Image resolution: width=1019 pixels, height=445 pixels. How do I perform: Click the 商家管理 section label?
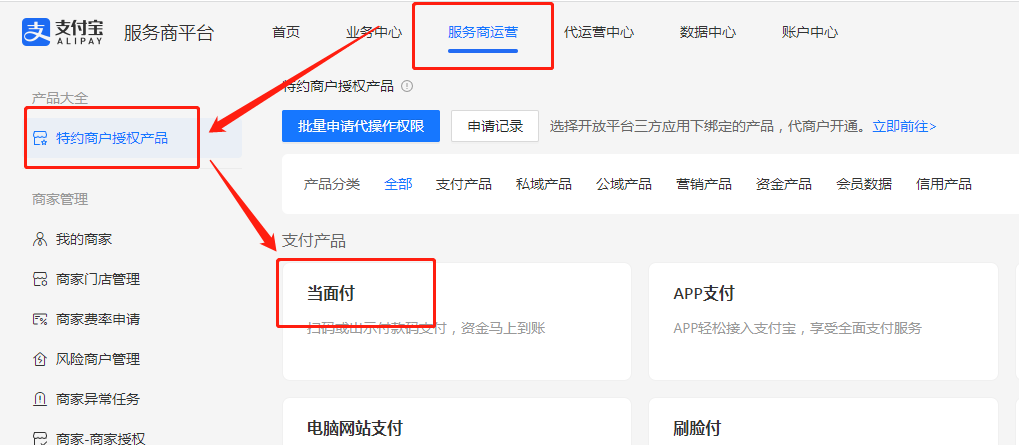click(x=60, y=199)
